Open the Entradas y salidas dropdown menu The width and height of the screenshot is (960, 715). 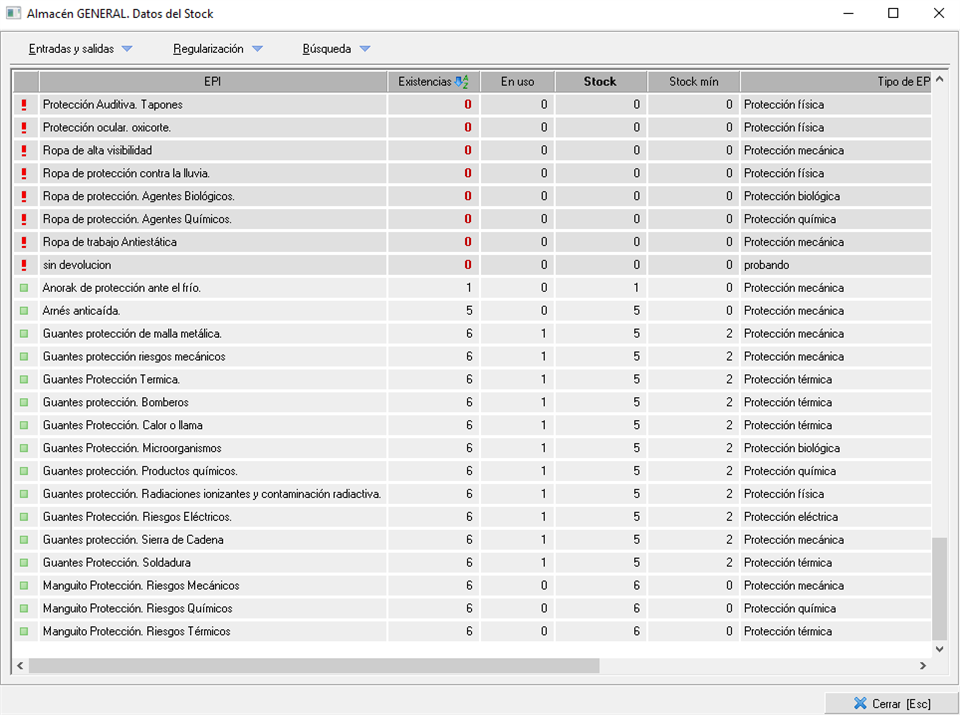80,49
